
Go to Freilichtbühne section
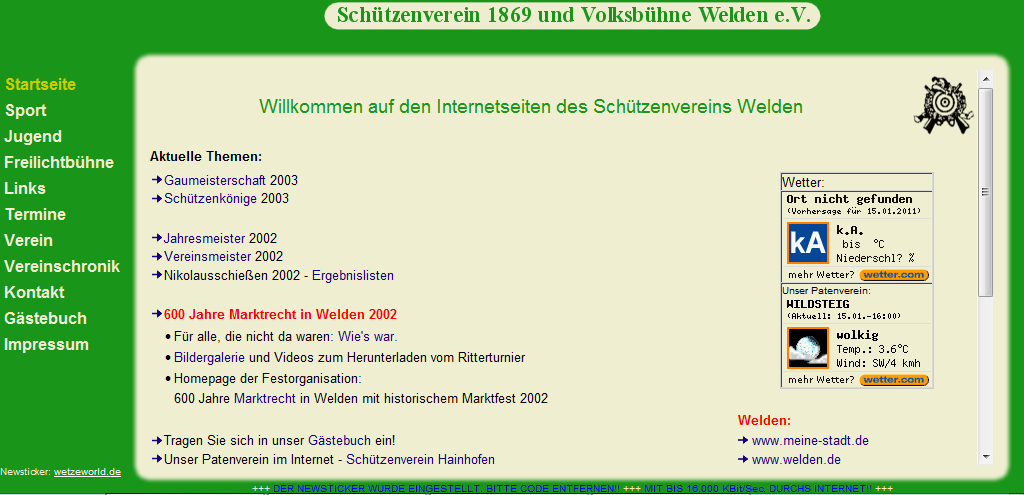point(59,163)
